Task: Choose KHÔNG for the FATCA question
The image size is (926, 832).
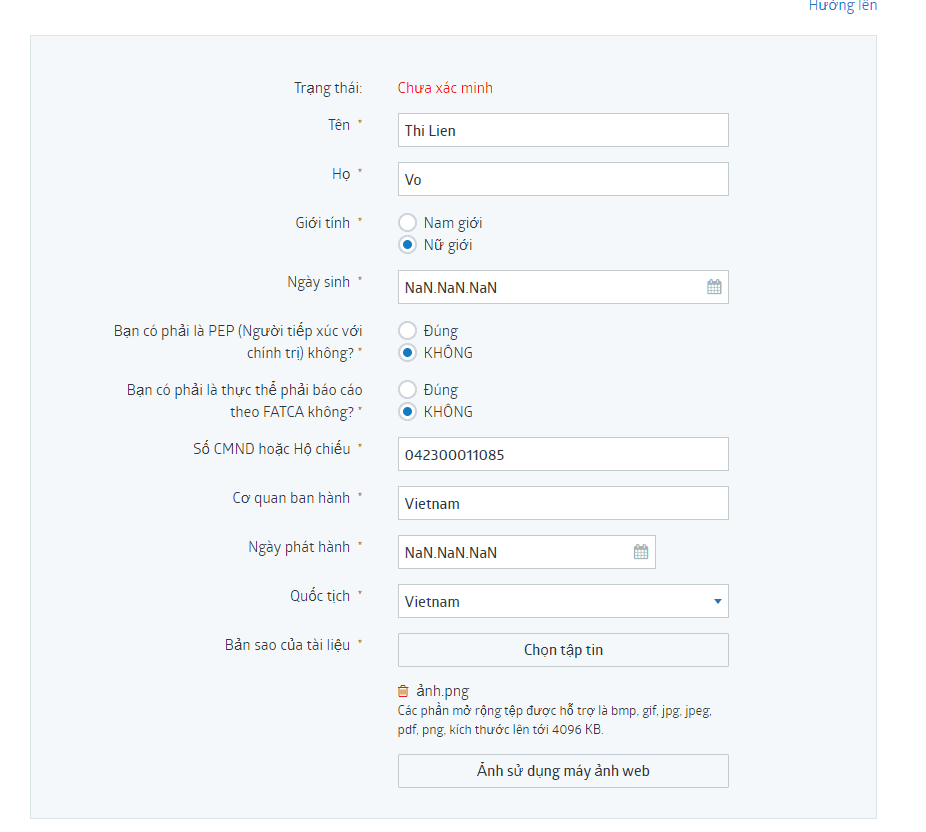Action: click(x=407, y=412)
